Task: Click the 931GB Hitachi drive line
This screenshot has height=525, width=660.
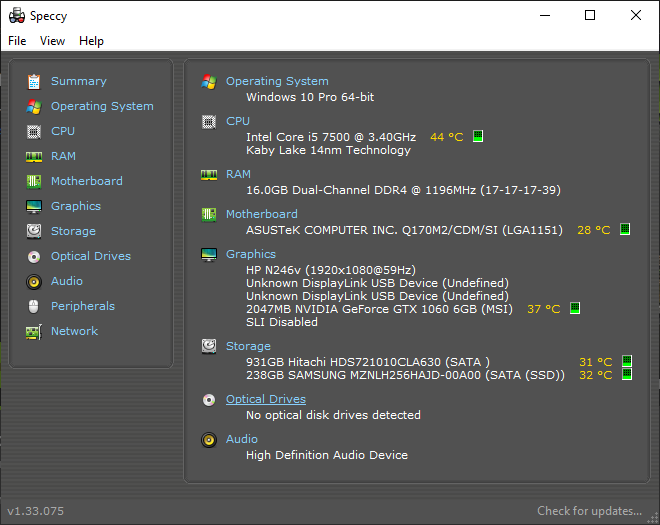Action: (x=368, y=362)
